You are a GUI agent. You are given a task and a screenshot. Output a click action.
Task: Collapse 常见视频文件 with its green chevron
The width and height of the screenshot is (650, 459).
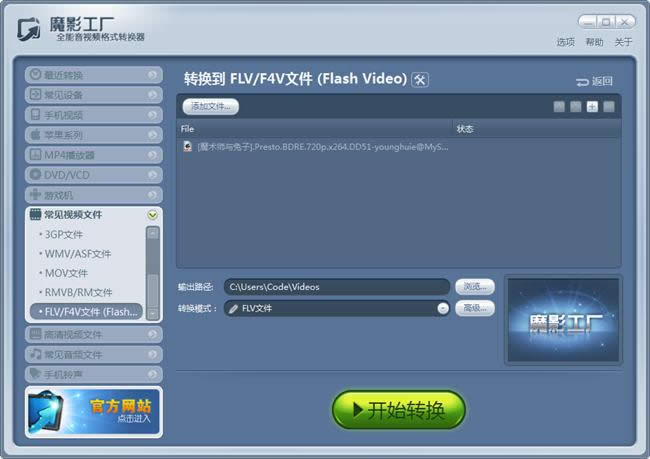click(x=152, y=215)
